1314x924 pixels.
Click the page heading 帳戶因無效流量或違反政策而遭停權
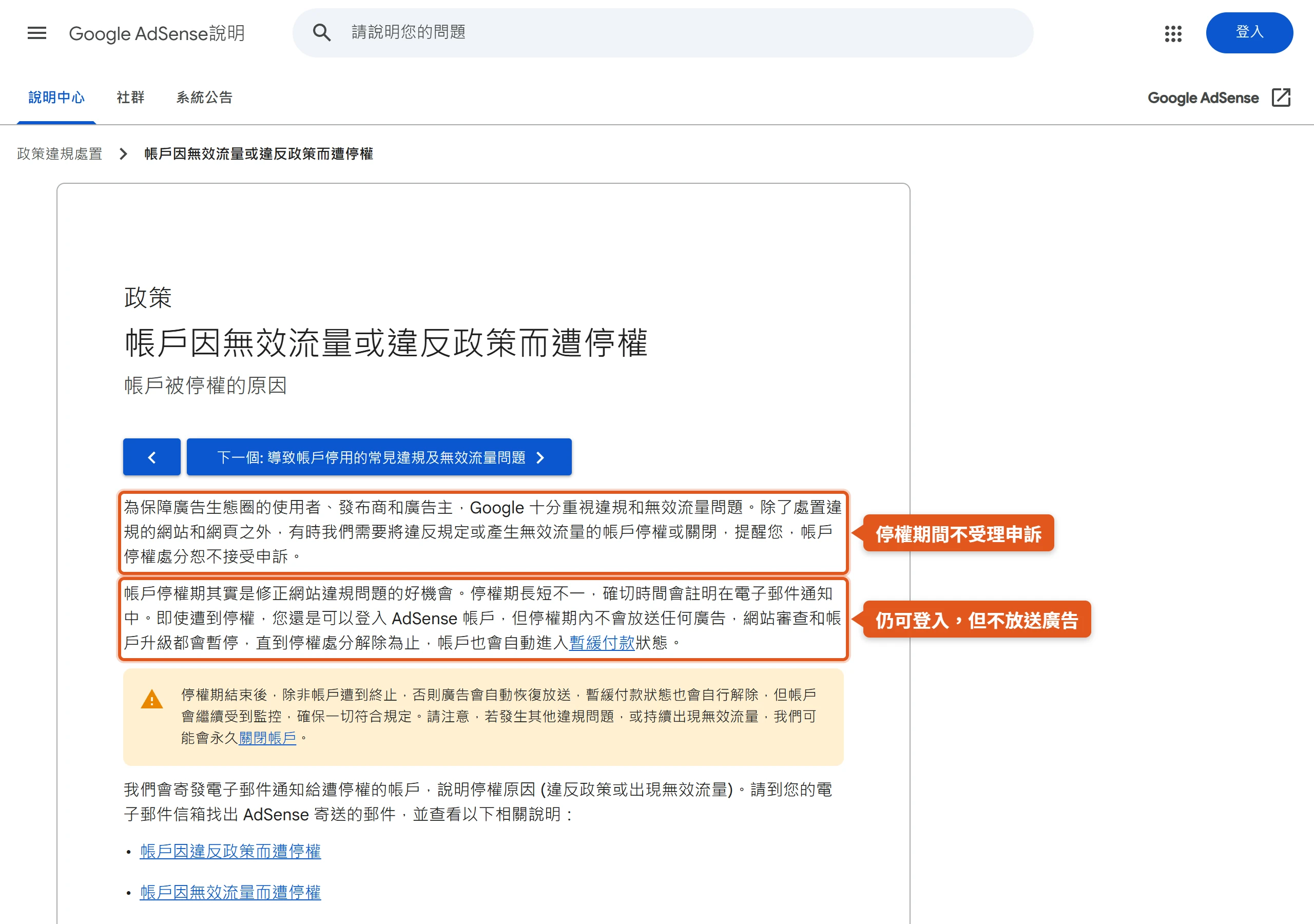click(387, 342)
